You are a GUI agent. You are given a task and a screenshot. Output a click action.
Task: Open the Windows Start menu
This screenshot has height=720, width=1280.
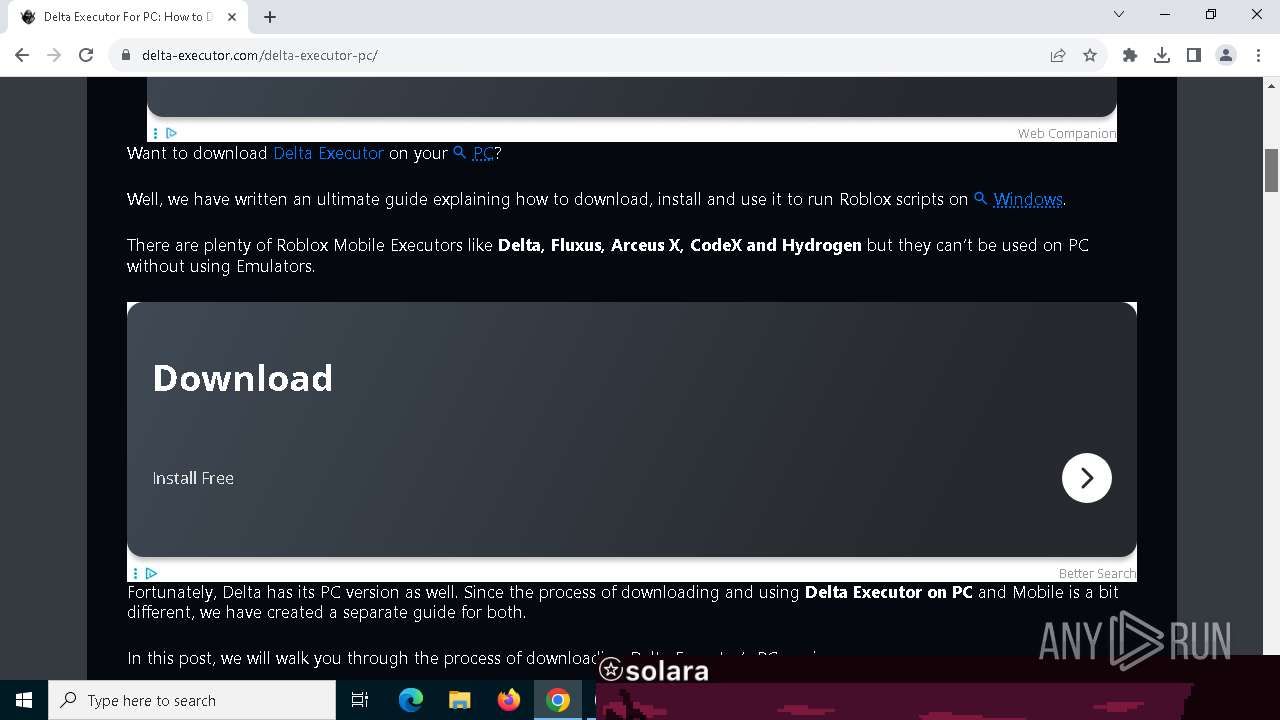24,700
